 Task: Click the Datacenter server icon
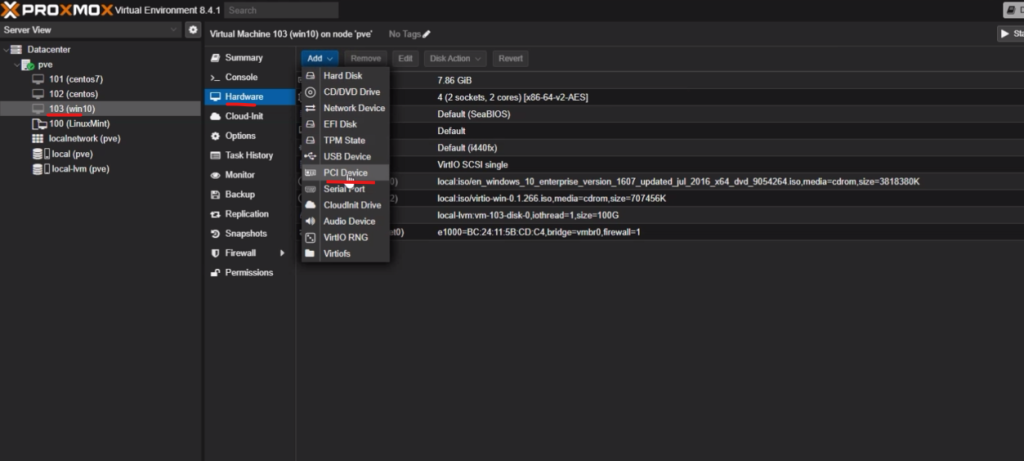click(x=16, y=50)
